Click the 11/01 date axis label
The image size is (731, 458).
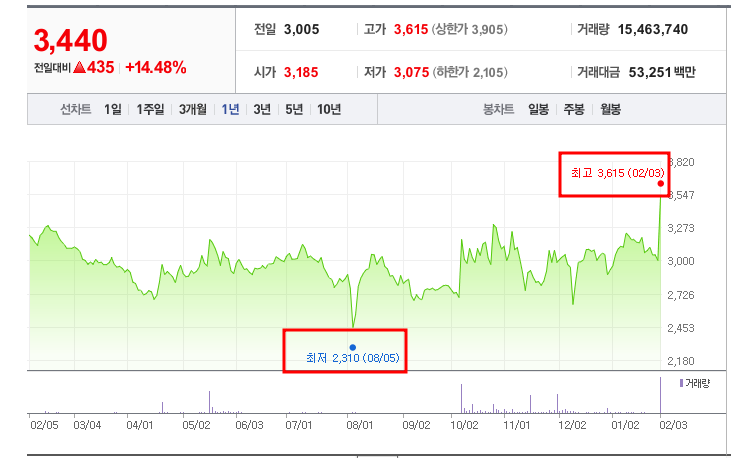pos(517,425)
